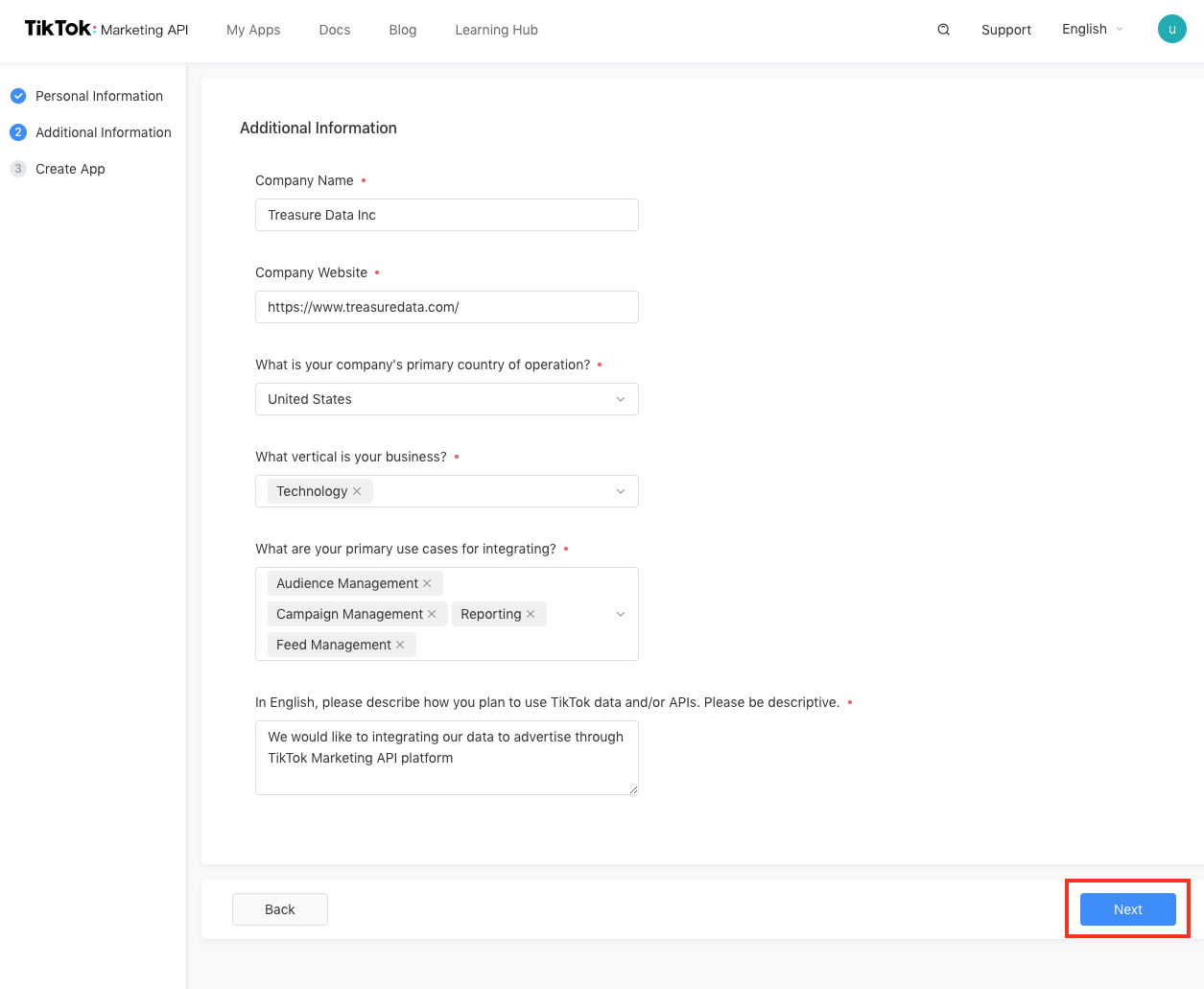1204x989 pixels.
Task: Open the Learning Hub page
Action: point(496,30)
